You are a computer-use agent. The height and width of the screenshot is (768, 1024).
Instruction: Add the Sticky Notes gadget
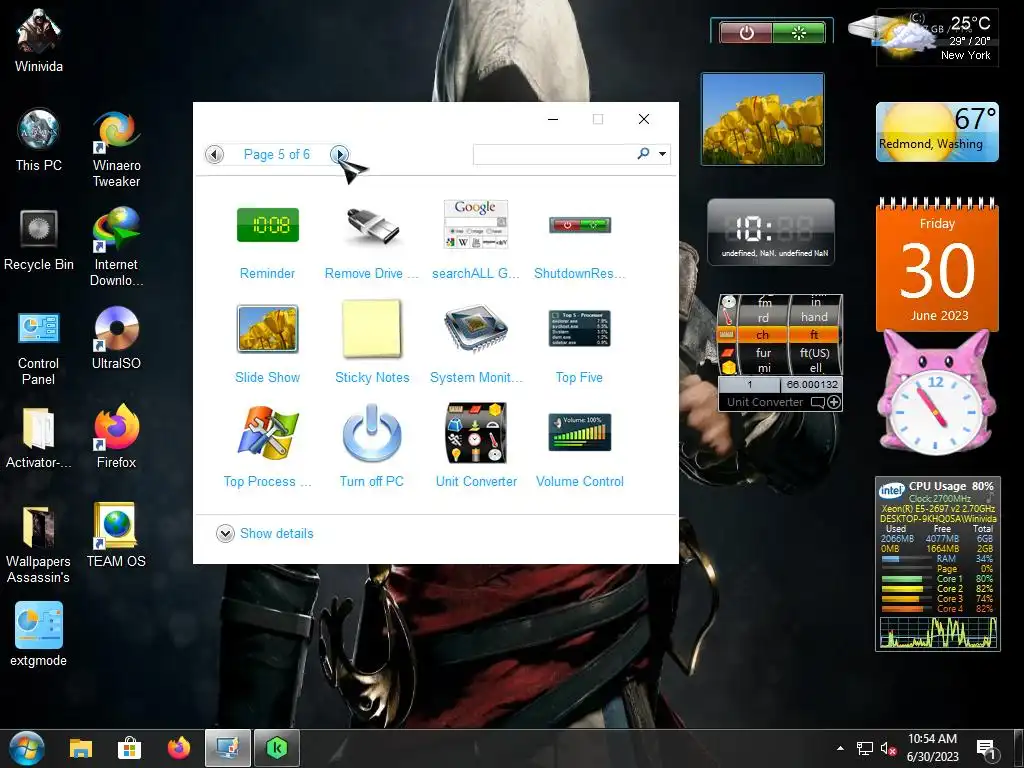point(372,328)
